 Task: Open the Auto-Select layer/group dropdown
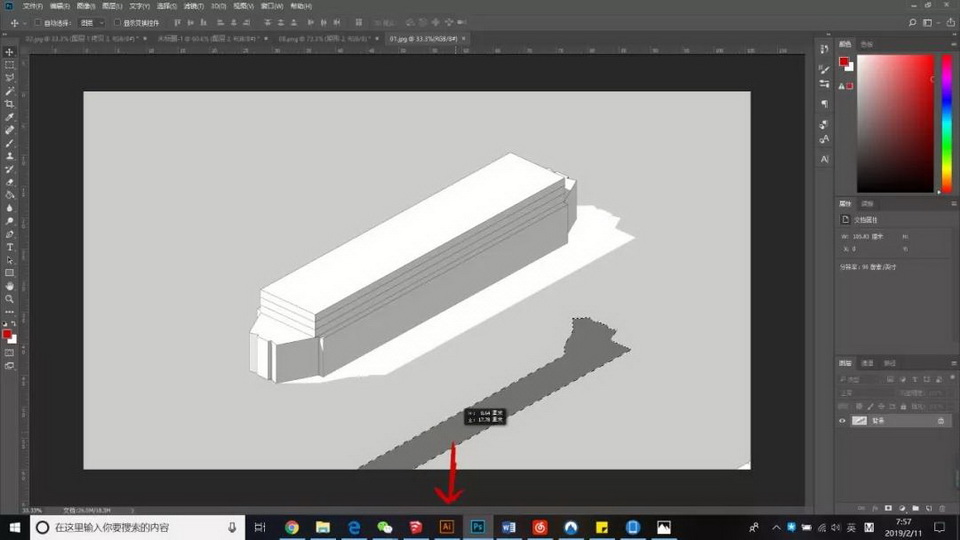coord(91,22)
